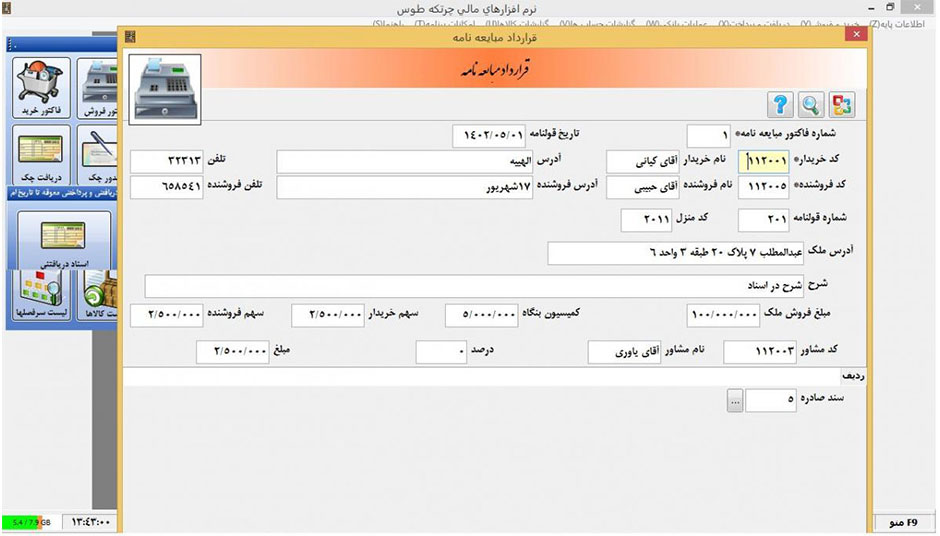This screenshot has width=940, height=536.
Task: Open the فاکتور فروش cash register icon
Action: pyautogui.click(x=97, y=88)
